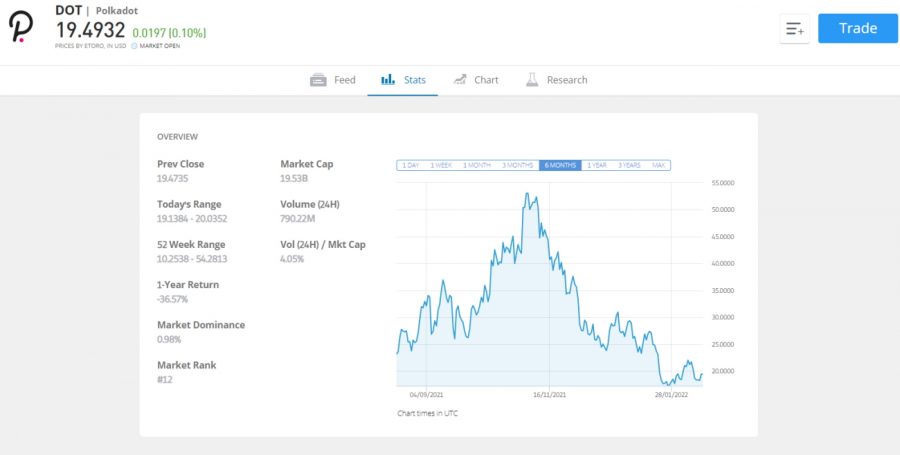Open the Stats tab
This screenshot has height=455, width=900.
pos(403,80)
